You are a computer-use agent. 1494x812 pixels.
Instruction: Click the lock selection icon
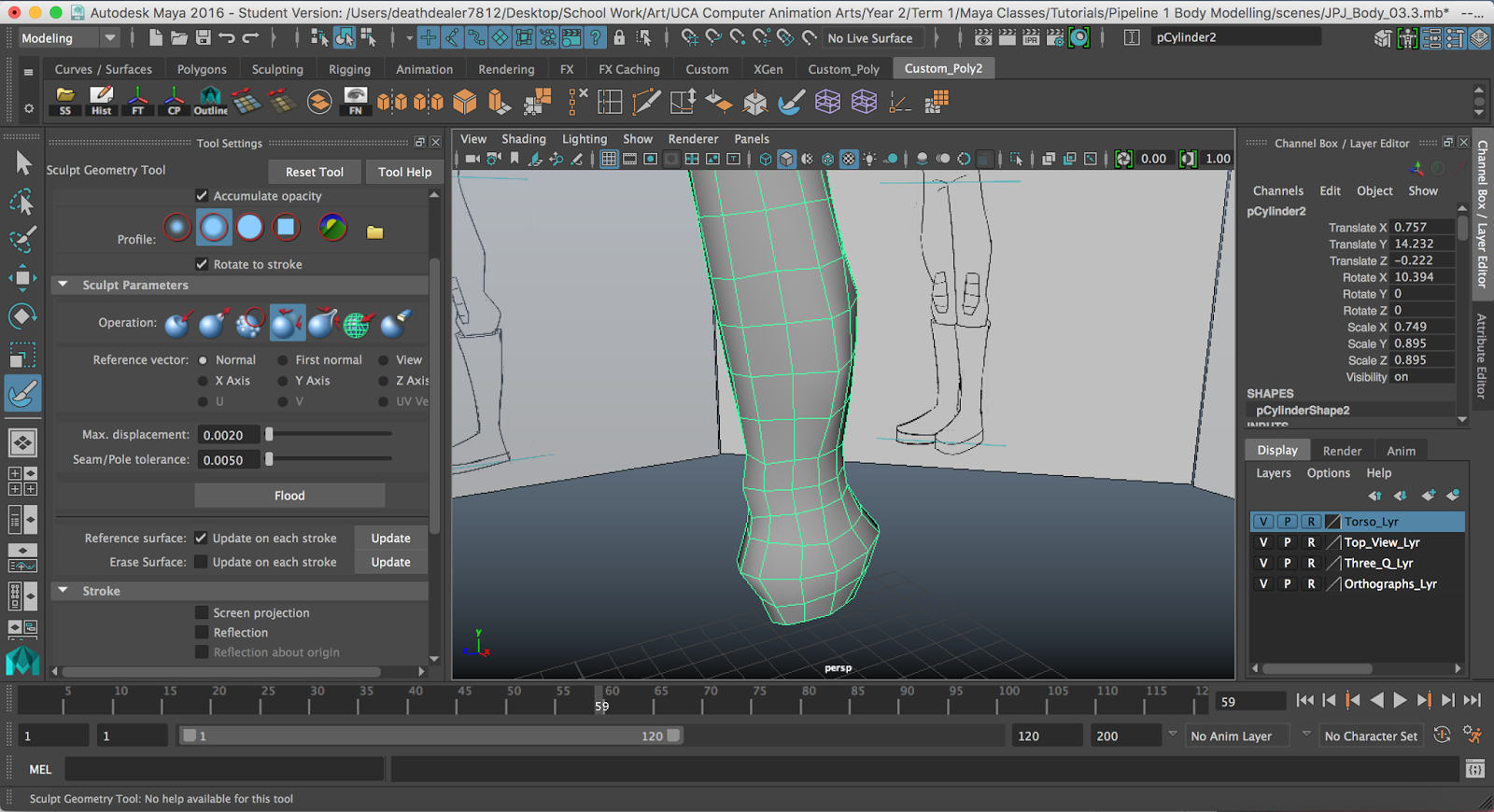coord(619,37)
